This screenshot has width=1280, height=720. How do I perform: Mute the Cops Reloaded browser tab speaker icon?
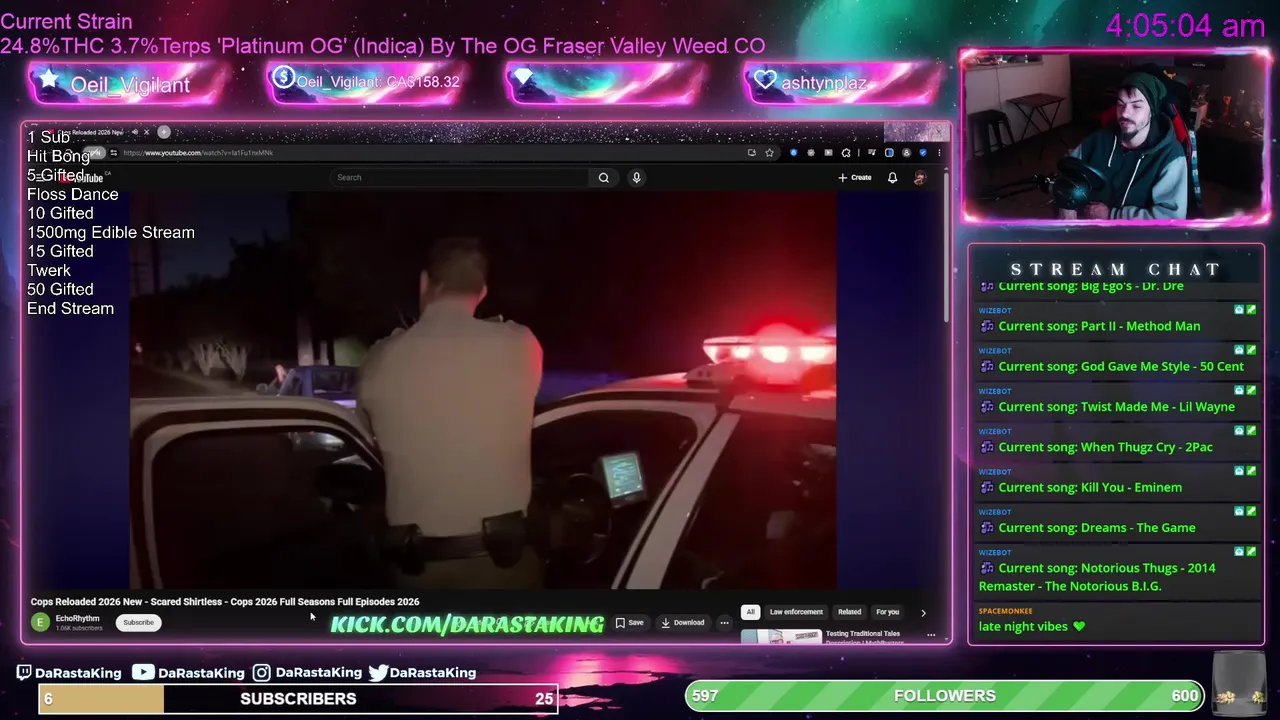pyautogui.click(x=135, y=132)
